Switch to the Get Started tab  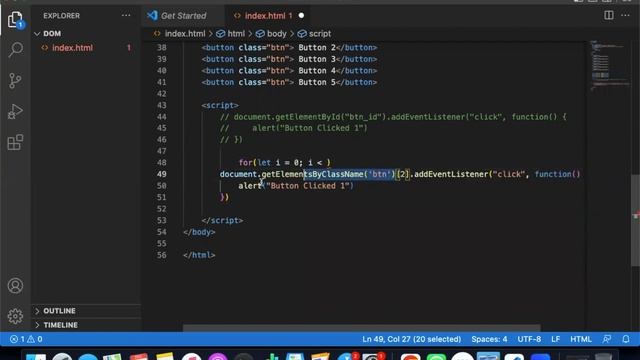[183, 16]
